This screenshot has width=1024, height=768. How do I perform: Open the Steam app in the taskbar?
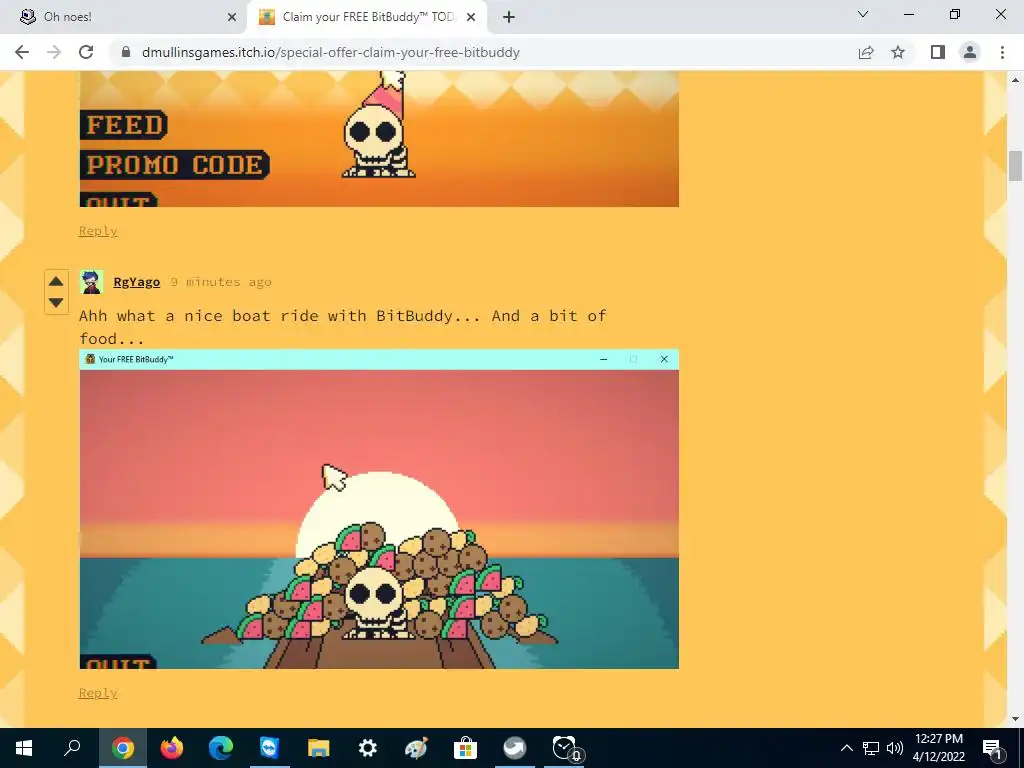coord(515,748)
